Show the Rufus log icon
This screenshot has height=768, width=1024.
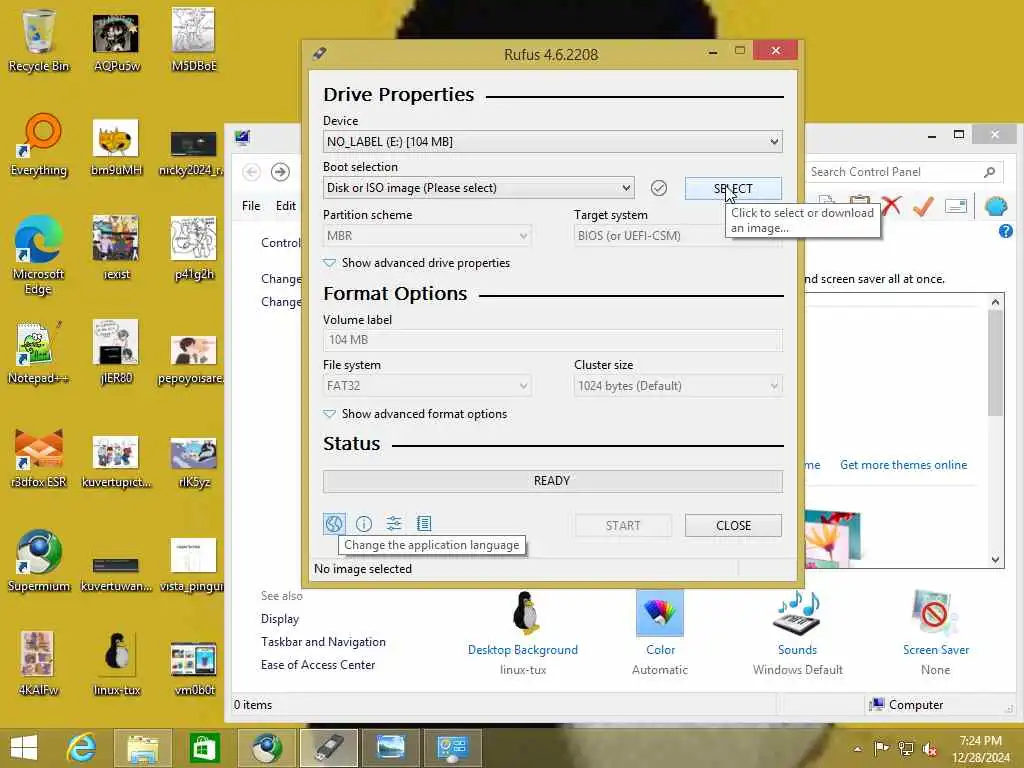pyautogui.click(x=424, y=523)
